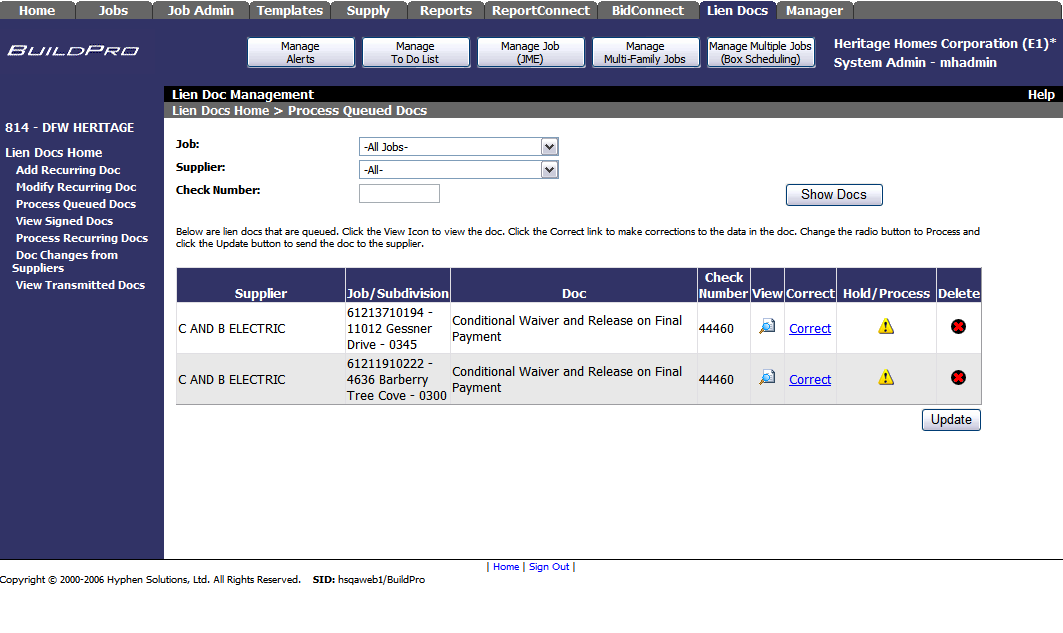
Task: Click the Manage Multi-Family Jobs button
Action: tap(645, 52)
